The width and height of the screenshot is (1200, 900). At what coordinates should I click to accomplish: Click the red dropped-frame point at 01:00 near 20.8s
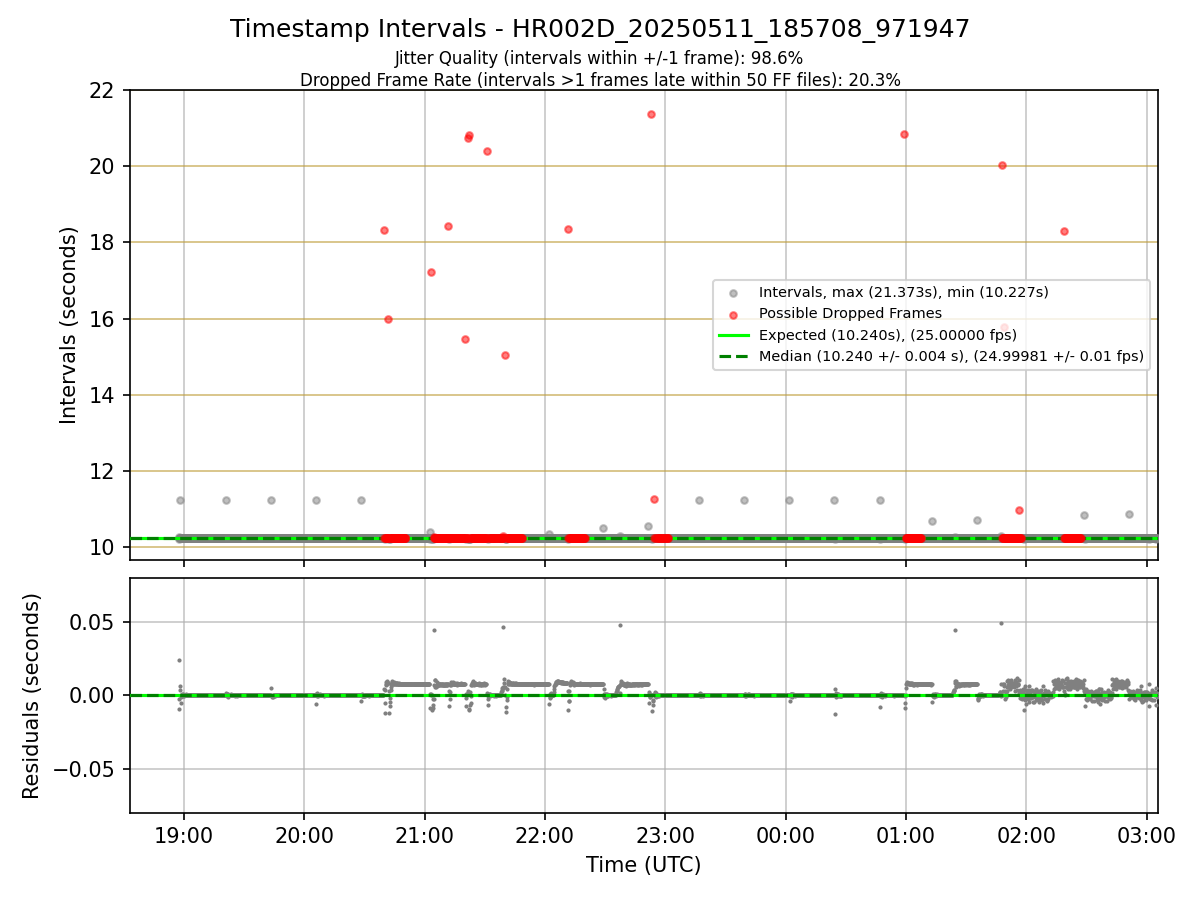(904, 134)
